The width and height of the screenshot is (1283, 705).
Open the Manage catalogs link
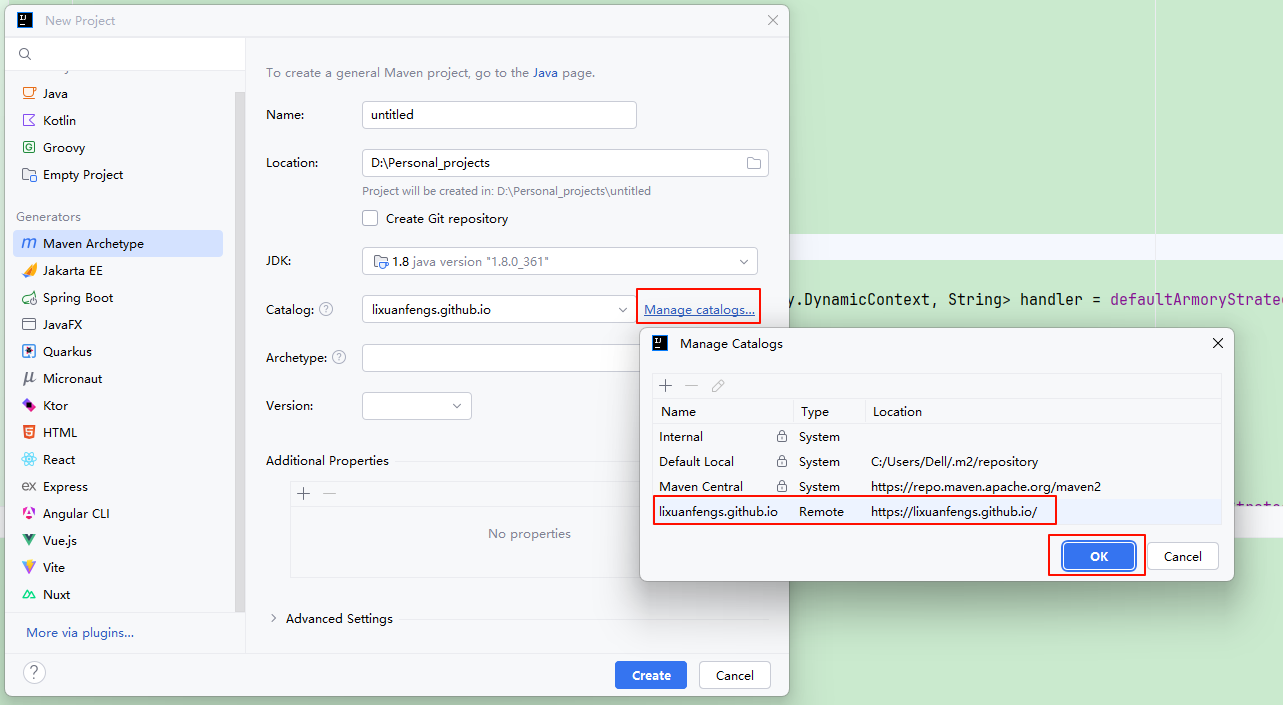point(699,310)
